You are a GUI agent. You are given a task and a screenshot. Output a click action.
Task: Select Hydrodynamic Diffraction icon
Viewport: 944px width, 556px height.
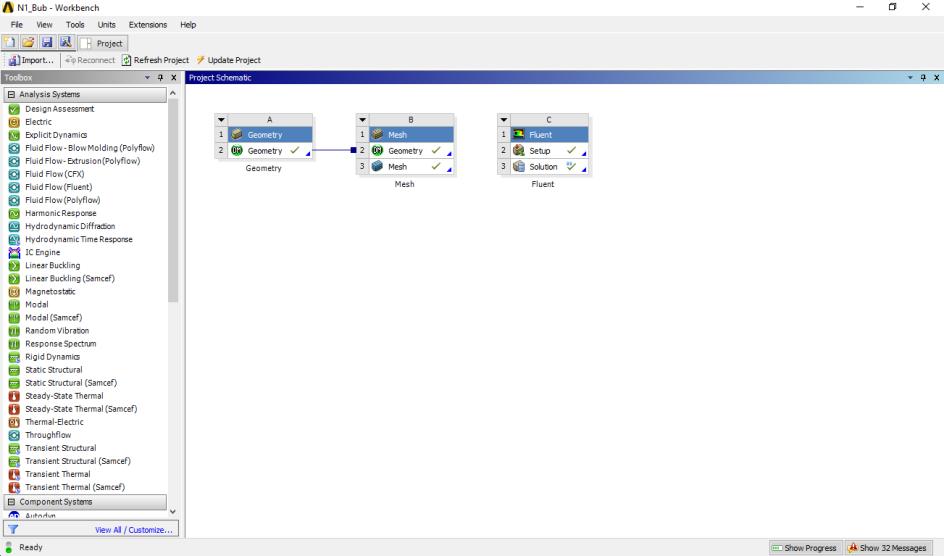click(14, 226)
